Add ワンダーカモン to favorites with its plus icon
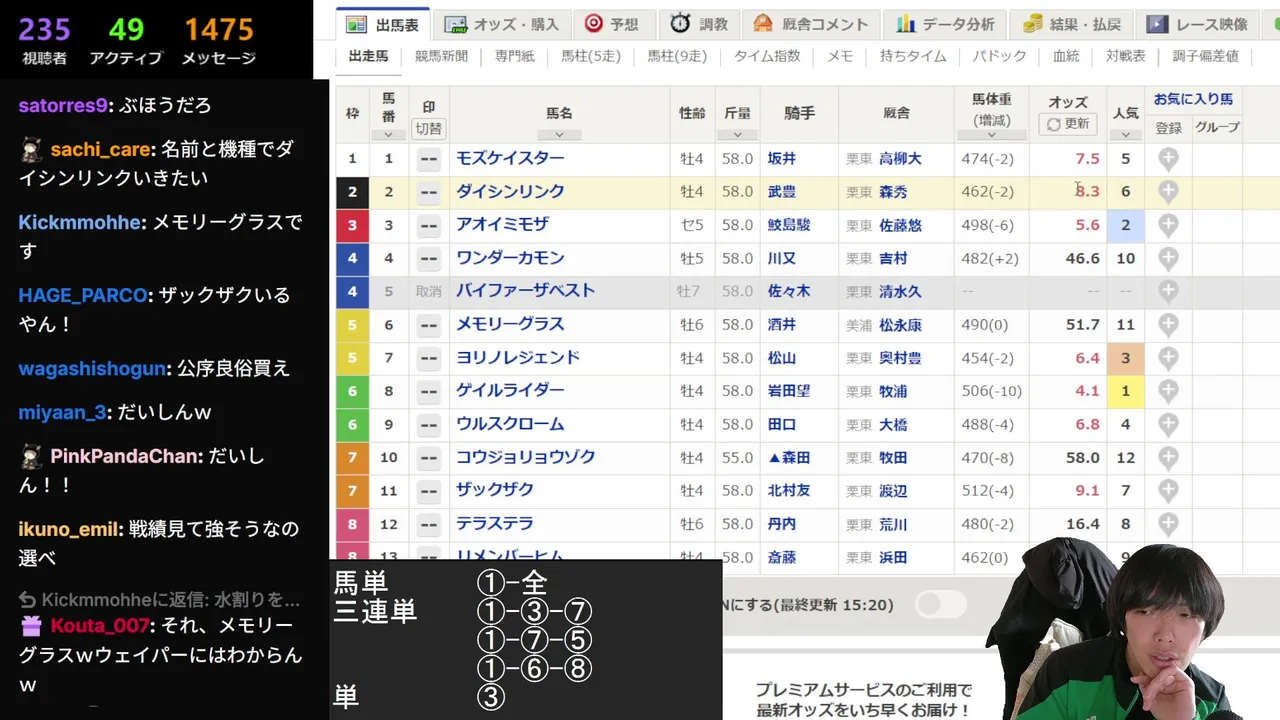The height and width of the screenshot is (720, 1280). coord(1168,258)
